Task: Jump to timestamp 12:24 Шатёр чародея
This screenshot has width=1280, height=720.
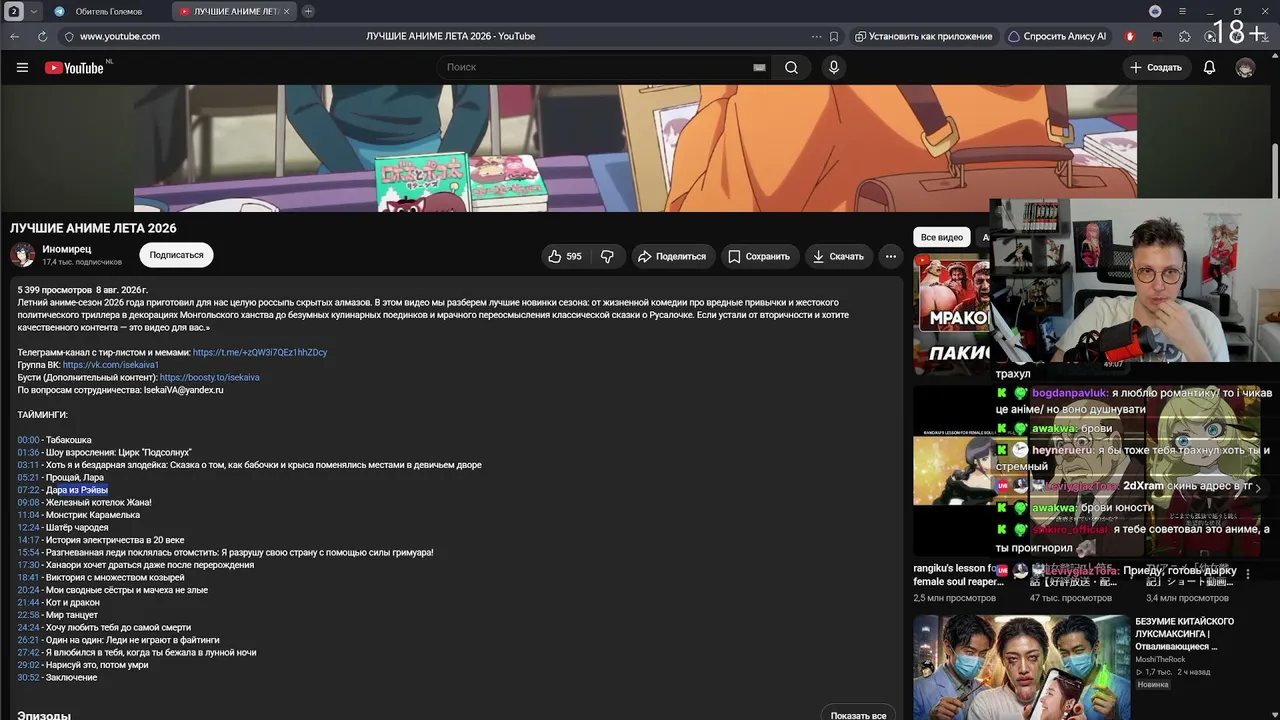Action: click(28, 527)
